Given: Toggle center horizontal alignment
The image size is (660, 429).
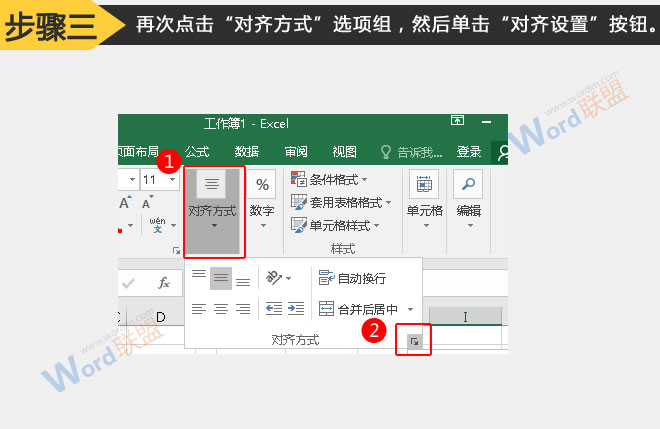Looking at the screenshot, I should pyautogui.click(x=221, y=309).
